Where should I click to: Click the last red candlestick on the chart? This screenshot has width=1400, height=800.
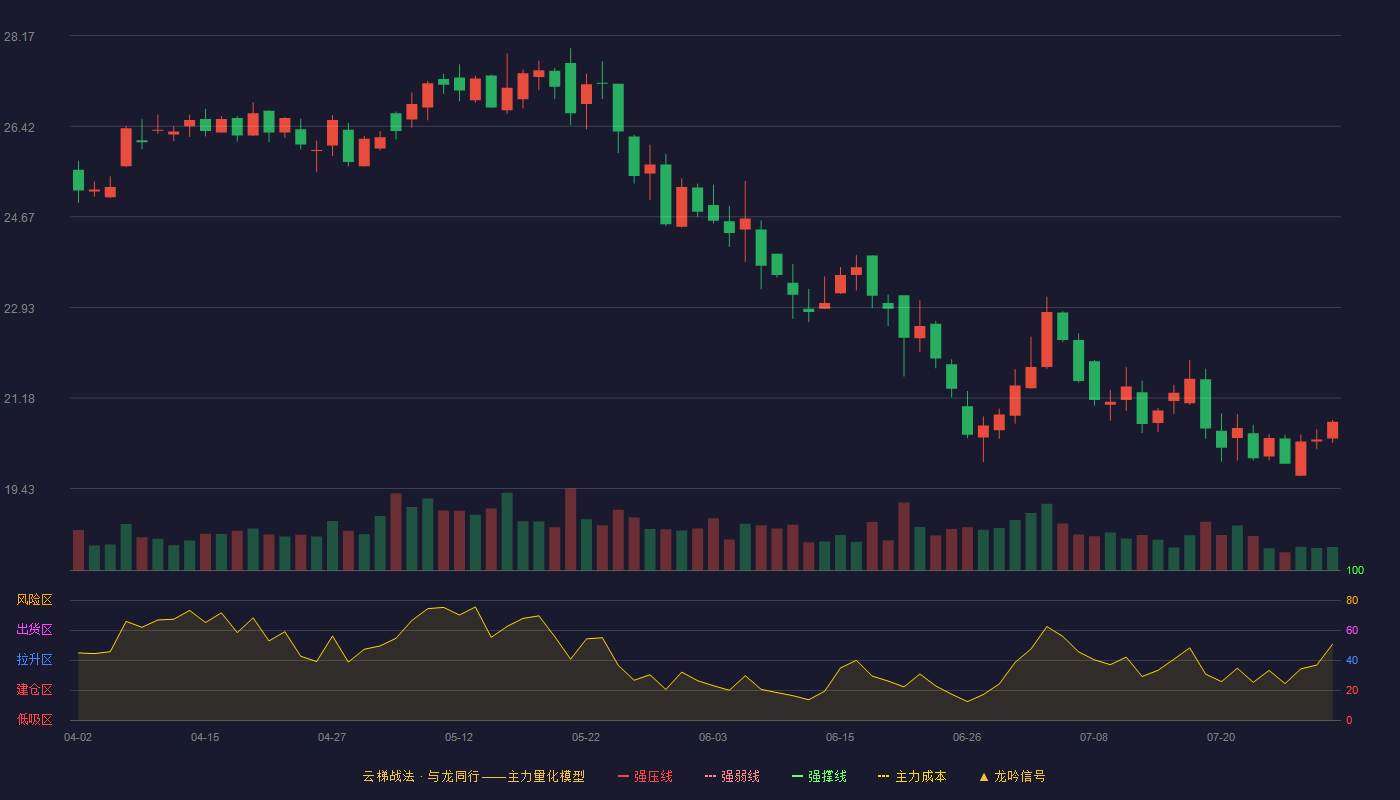1332,430
